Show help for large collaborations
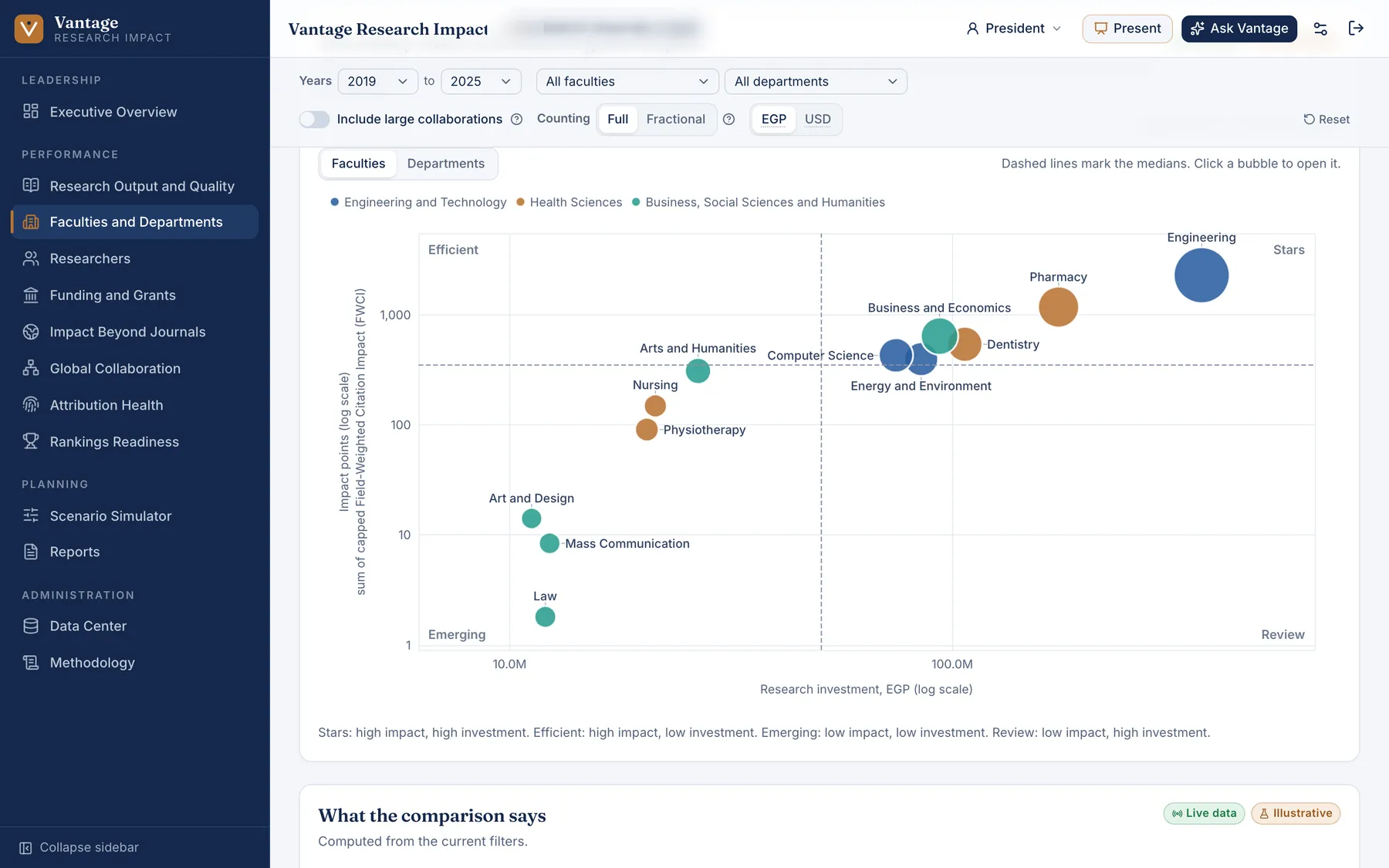 coord(517,119)
